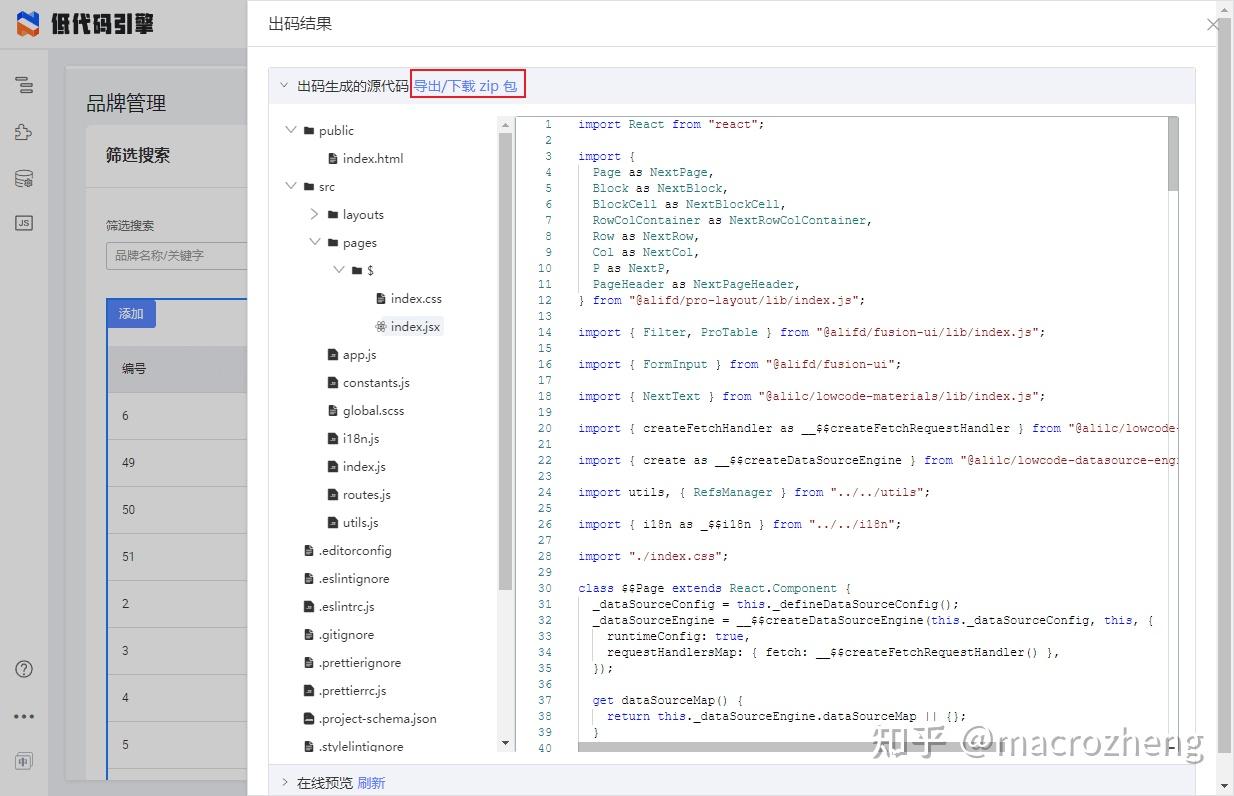Open the JS source panel icon

[x=24, y=224]
